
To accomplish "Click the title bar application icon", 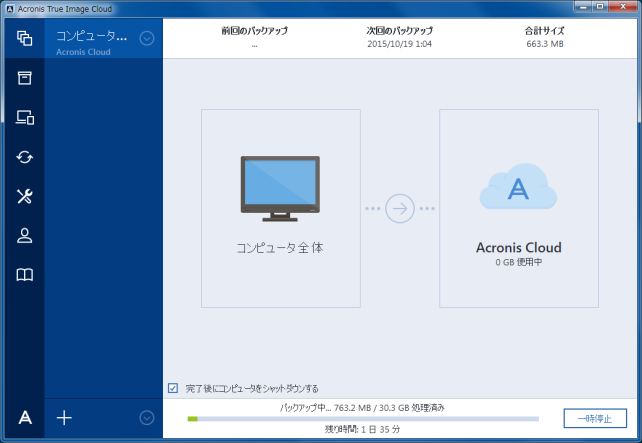I will (10, 9).
